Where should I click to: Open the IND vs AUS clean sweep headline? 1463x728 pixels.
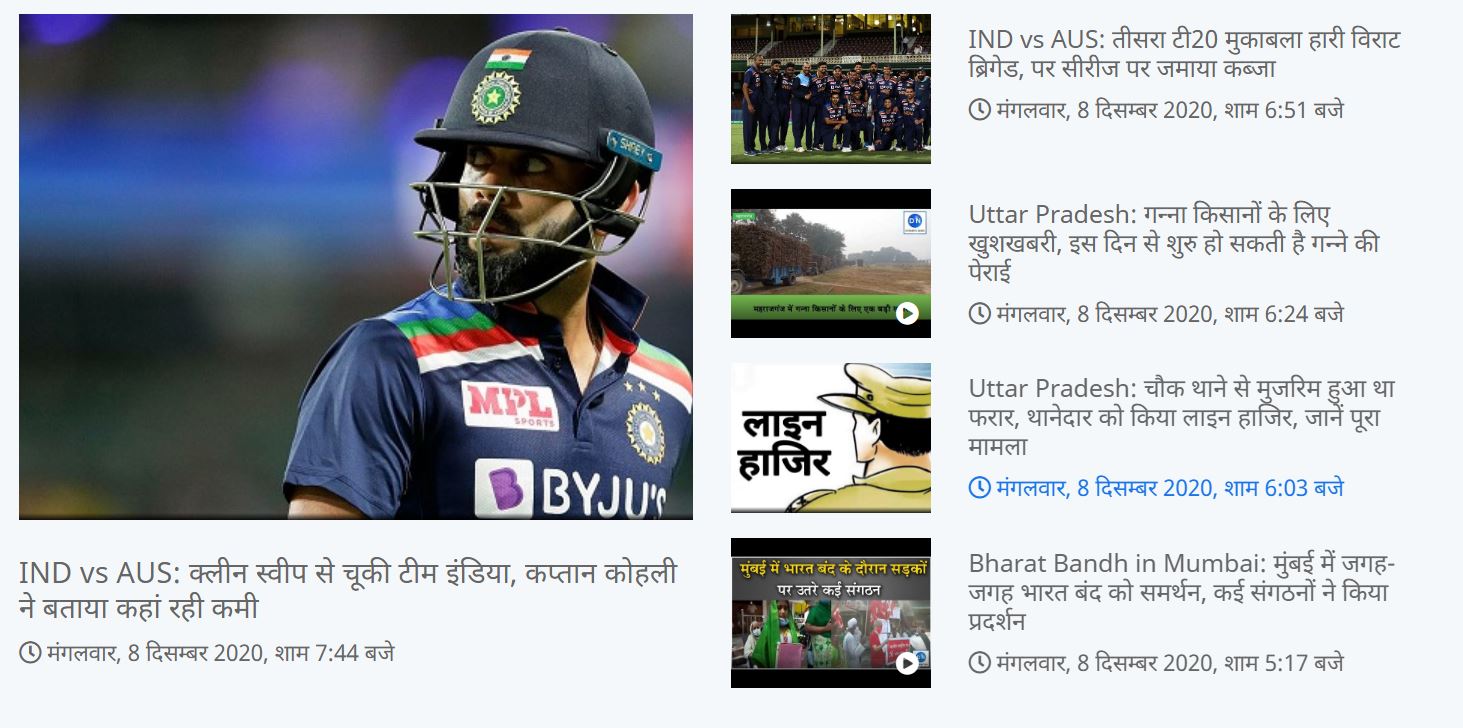pos(348,590)
